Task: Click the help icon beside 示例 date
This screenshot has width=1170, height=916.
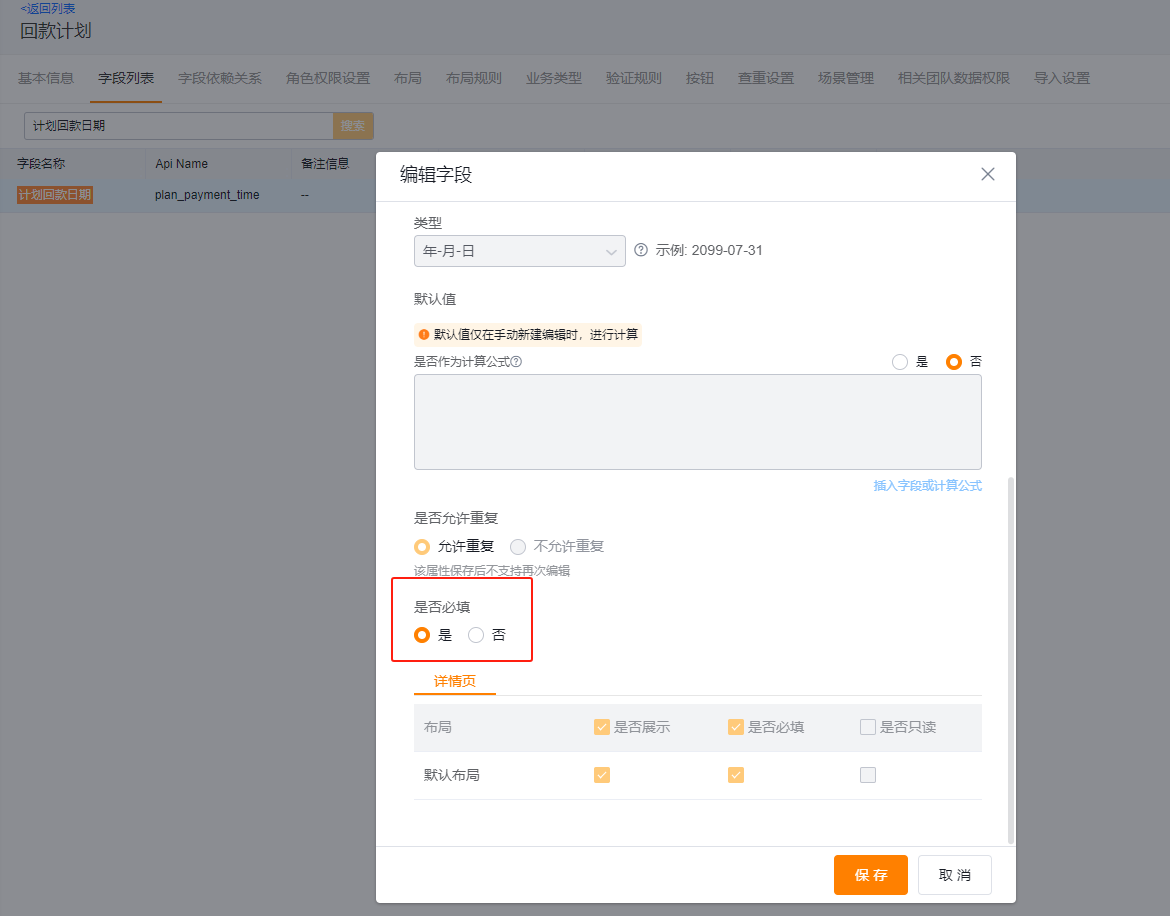Action: tap(641, 250)
